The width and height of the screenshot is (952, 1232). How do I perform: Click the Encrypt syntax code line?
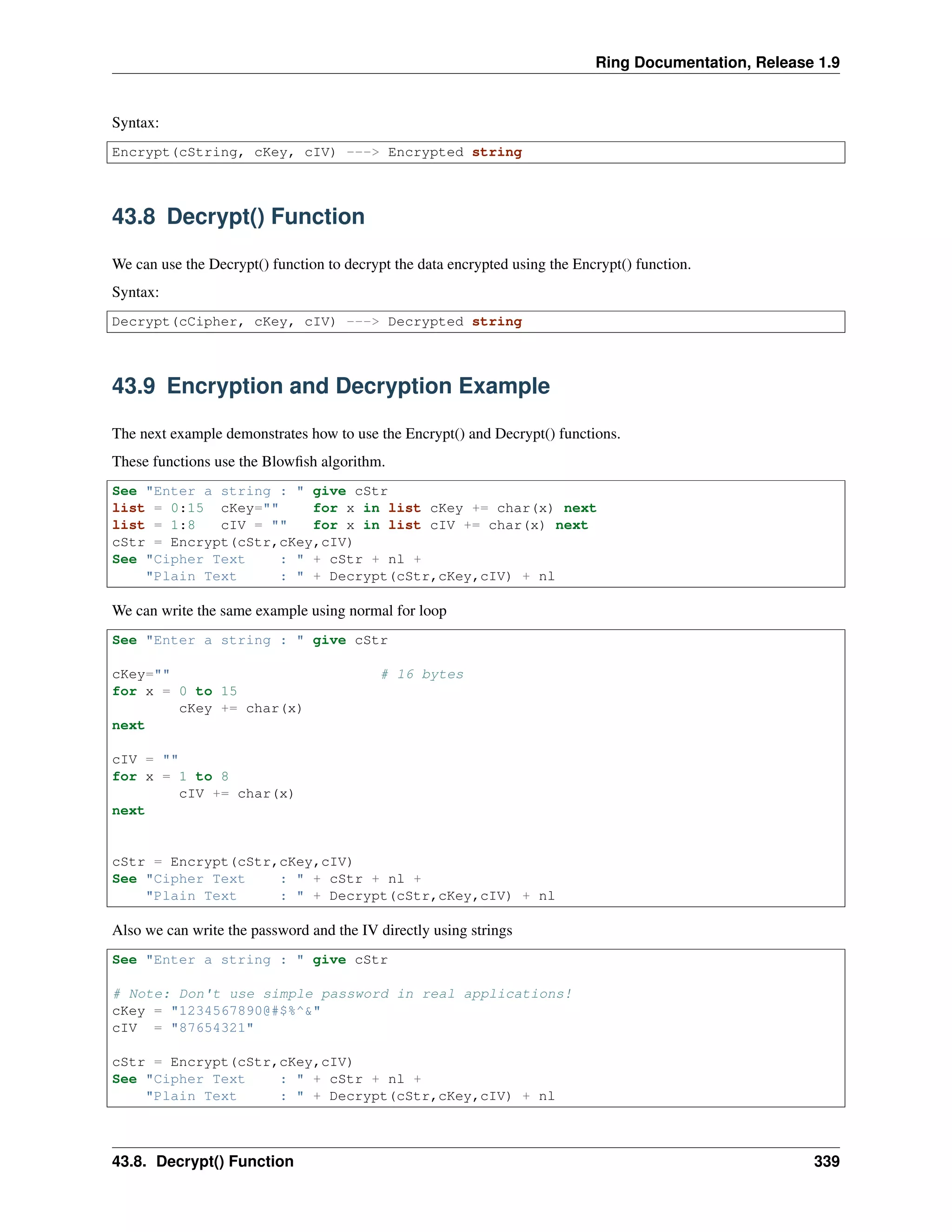[317, 152]
